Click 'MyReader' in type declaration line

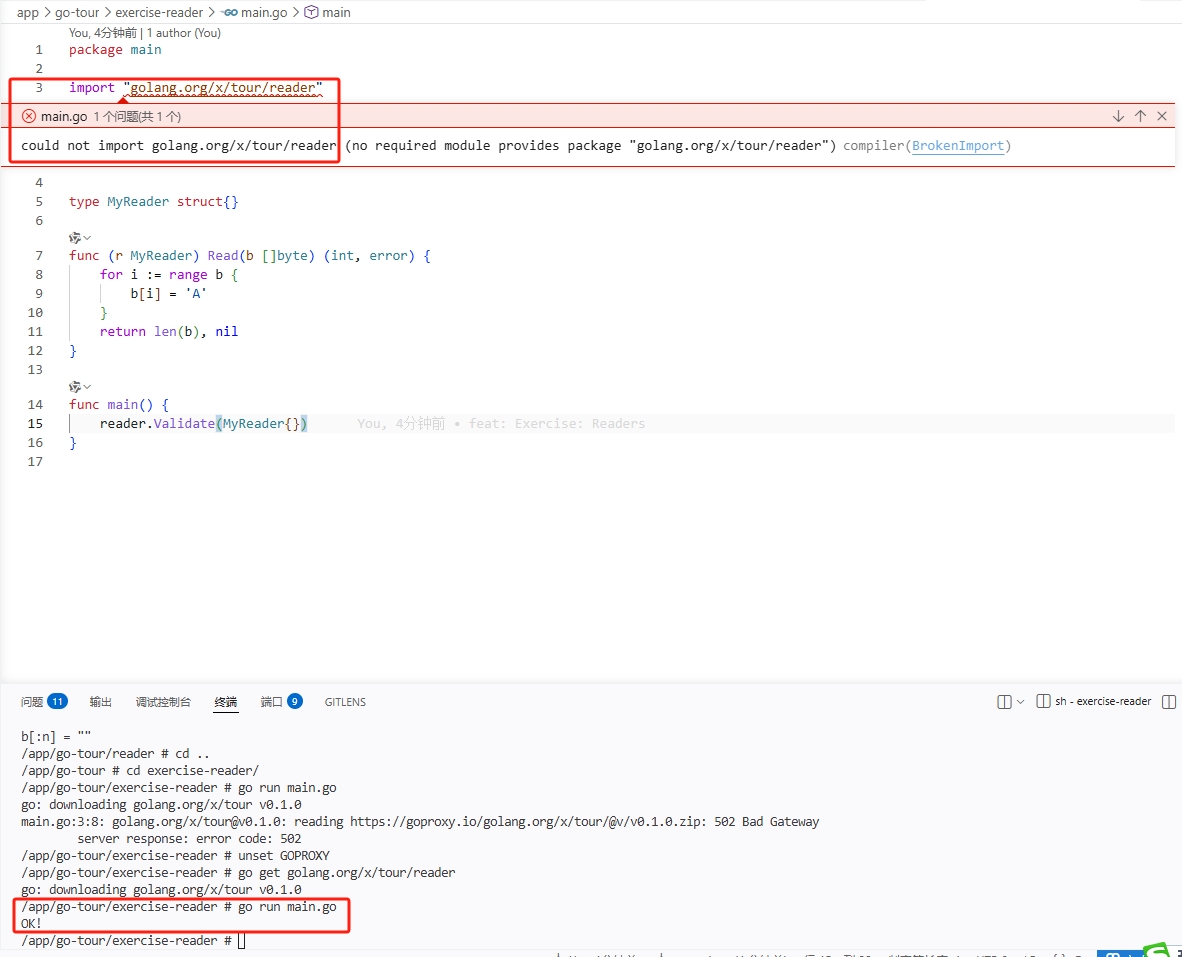pos(138,201)
